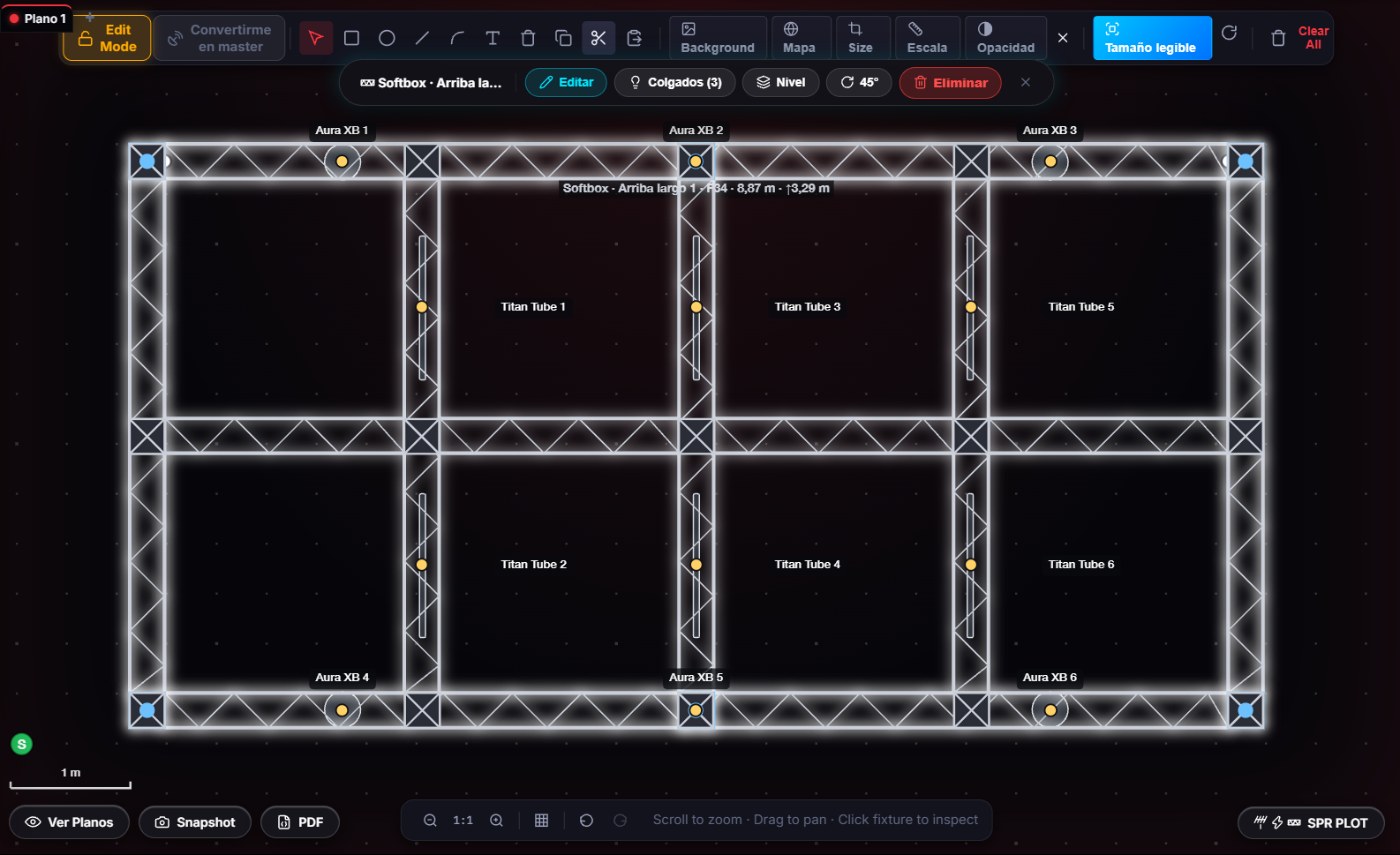Open the Opacidad control
The width and height of the screenshot is (1400, 855).
(1006, 38)
